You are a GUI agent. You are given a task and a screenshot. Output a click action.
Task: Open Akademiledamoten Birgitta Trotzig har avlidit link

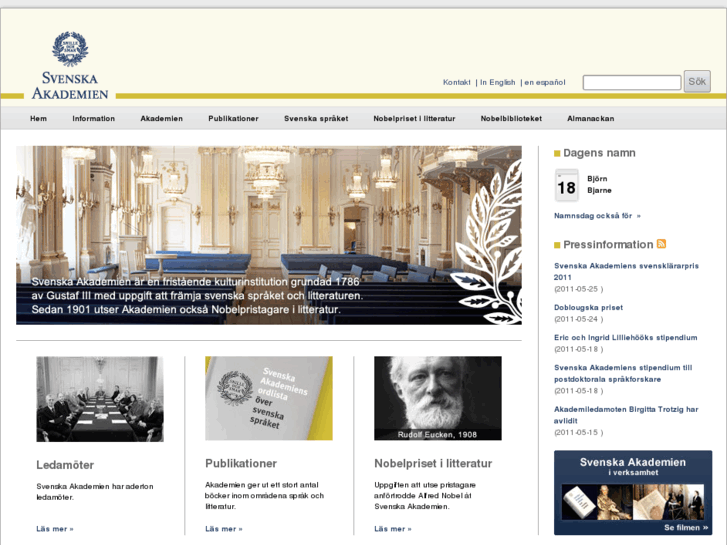[x=626, y=415]
